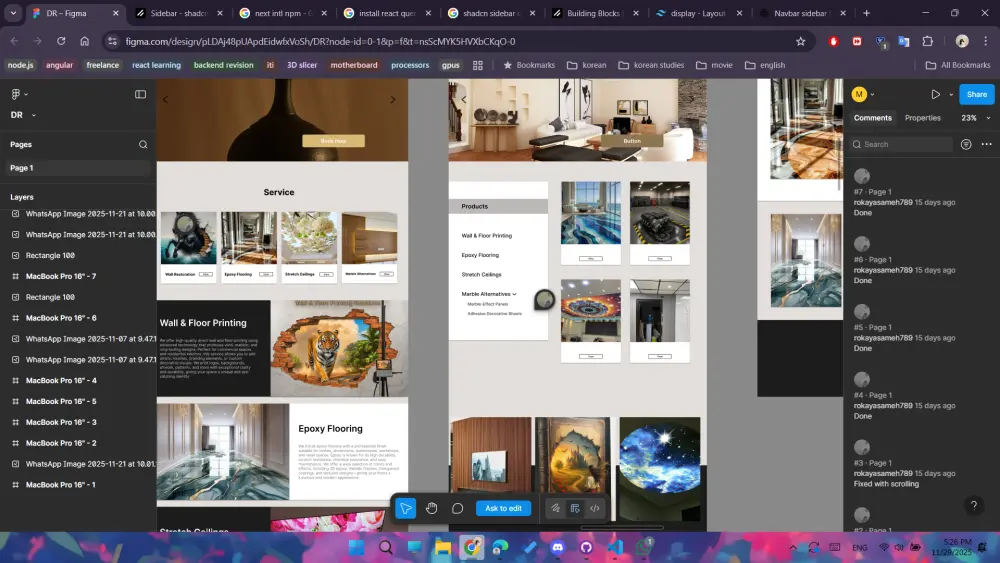Open browser extensions puzzle icon
The image size is (1000, 563).
point(928,41)
